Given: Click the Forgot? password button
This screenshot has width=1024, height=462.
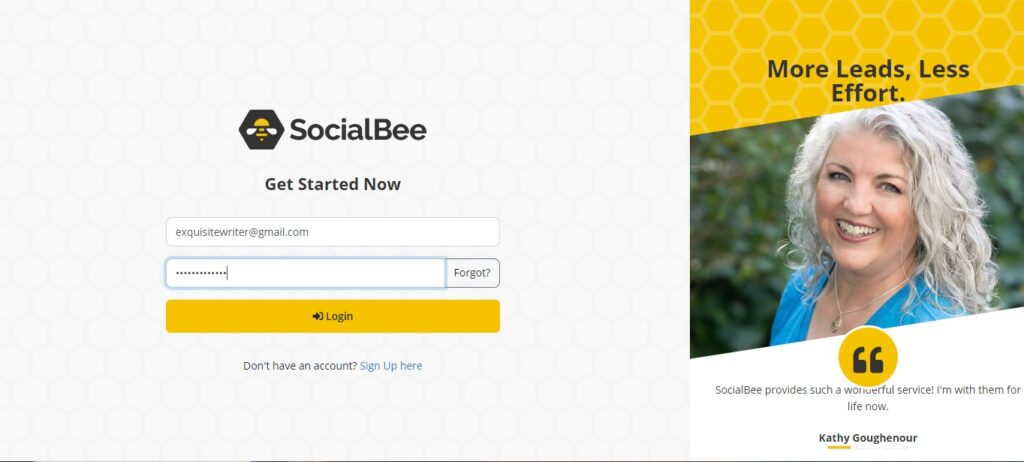Looking at the screenshot, I should (472, 273).
